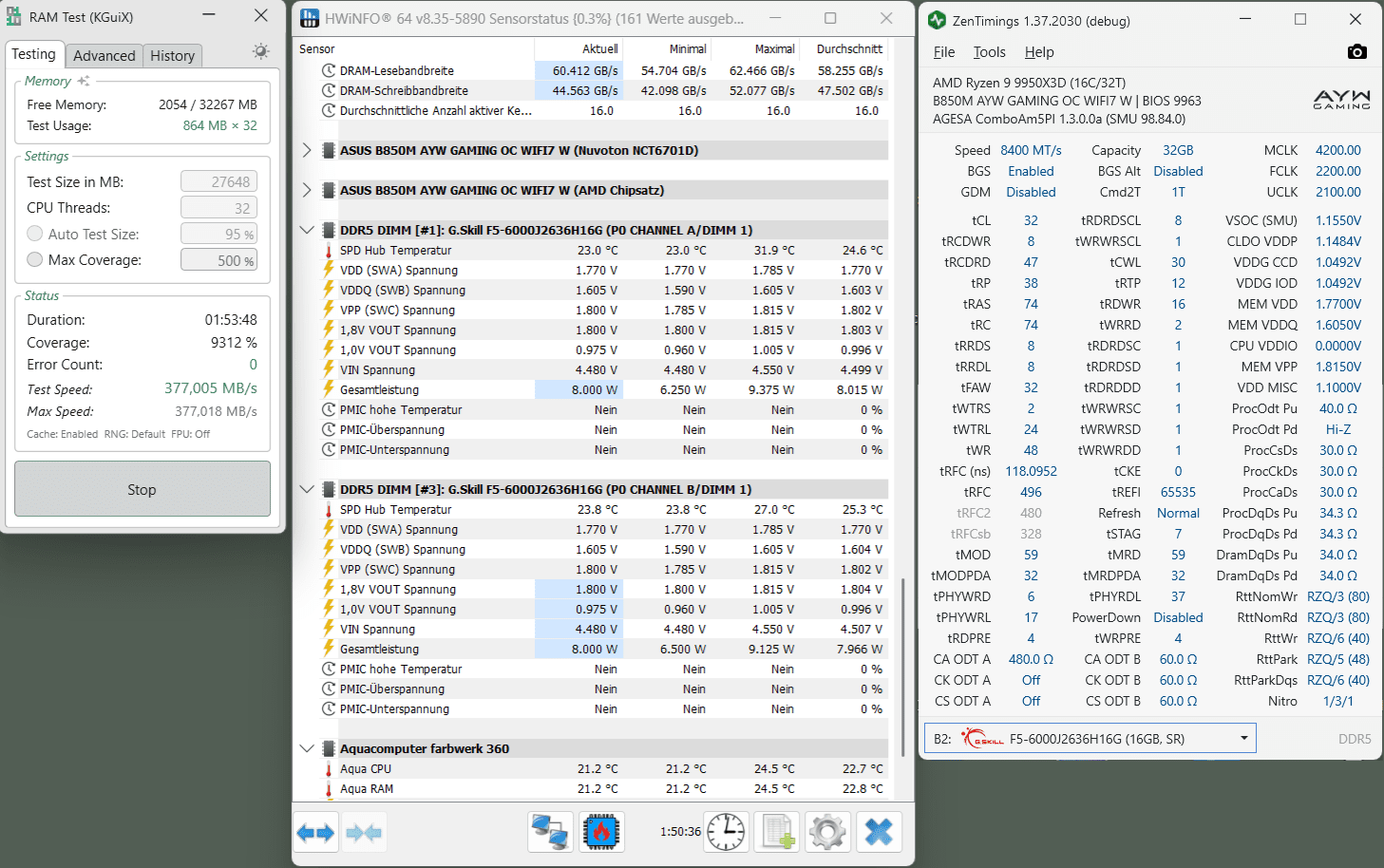Collapse the DDR5 DIMM [#1] sensor group
Screen dimensions: 1384x868
[306, 230]
